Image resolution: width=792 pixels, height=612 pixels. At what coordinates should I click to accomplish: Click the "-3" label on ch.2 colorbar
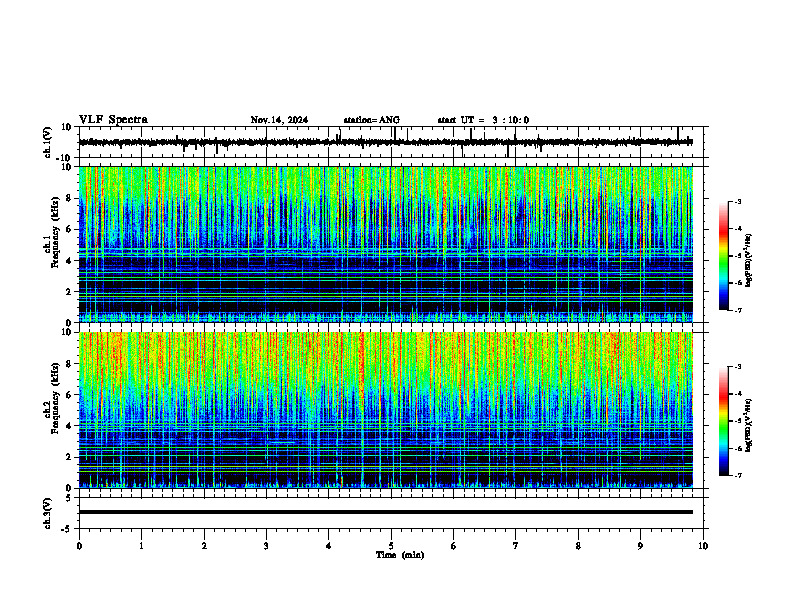738,367
